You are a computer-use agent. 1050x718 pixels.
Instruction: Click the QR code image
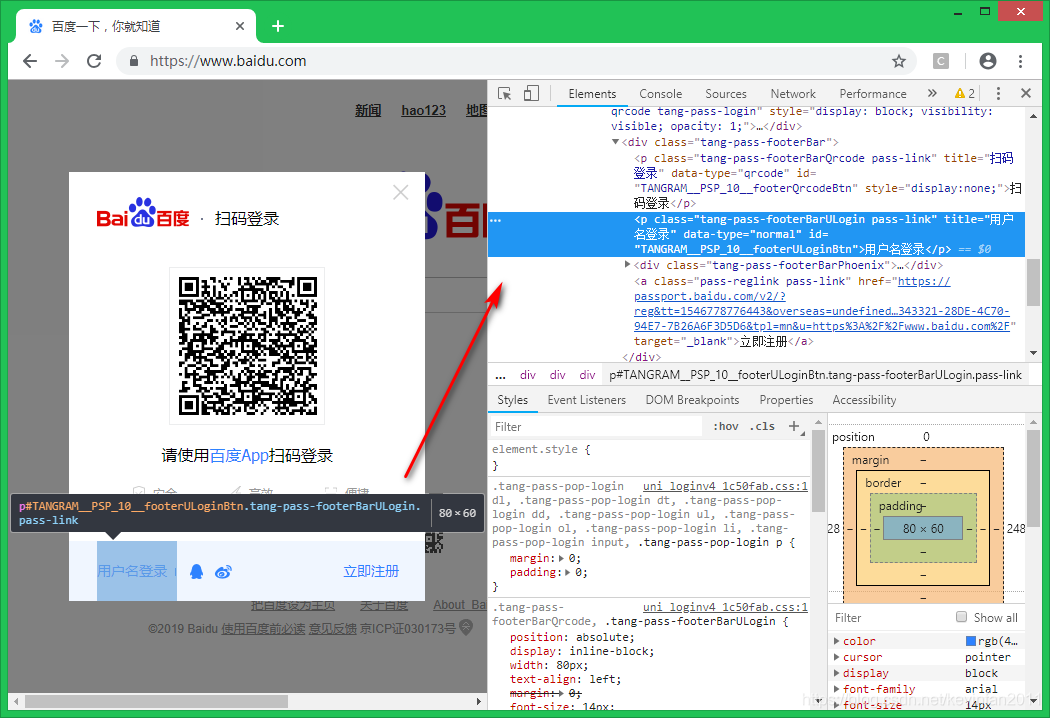[247, 346]
